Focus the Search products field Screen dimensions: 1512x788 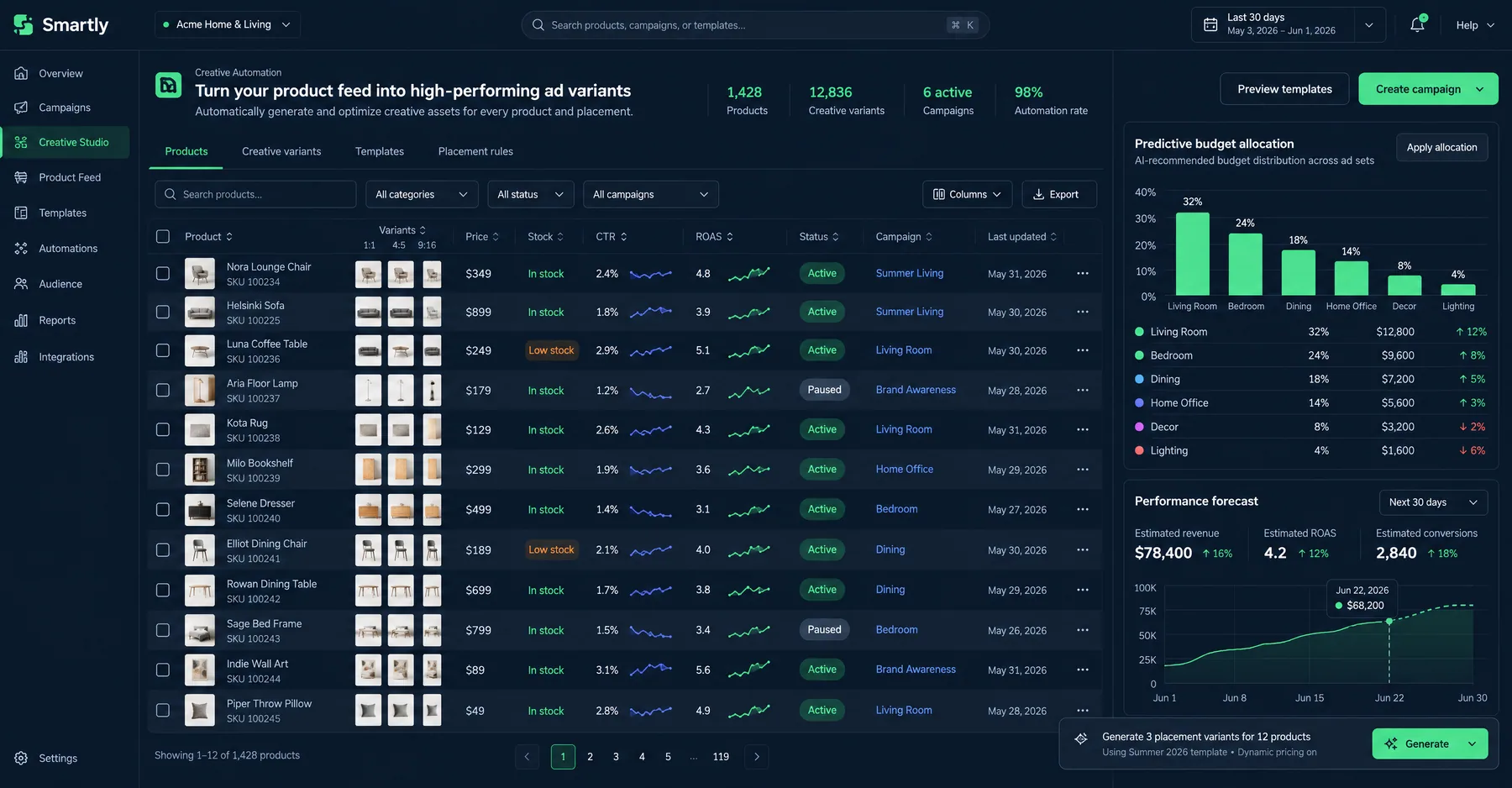[x=255, y=194]
